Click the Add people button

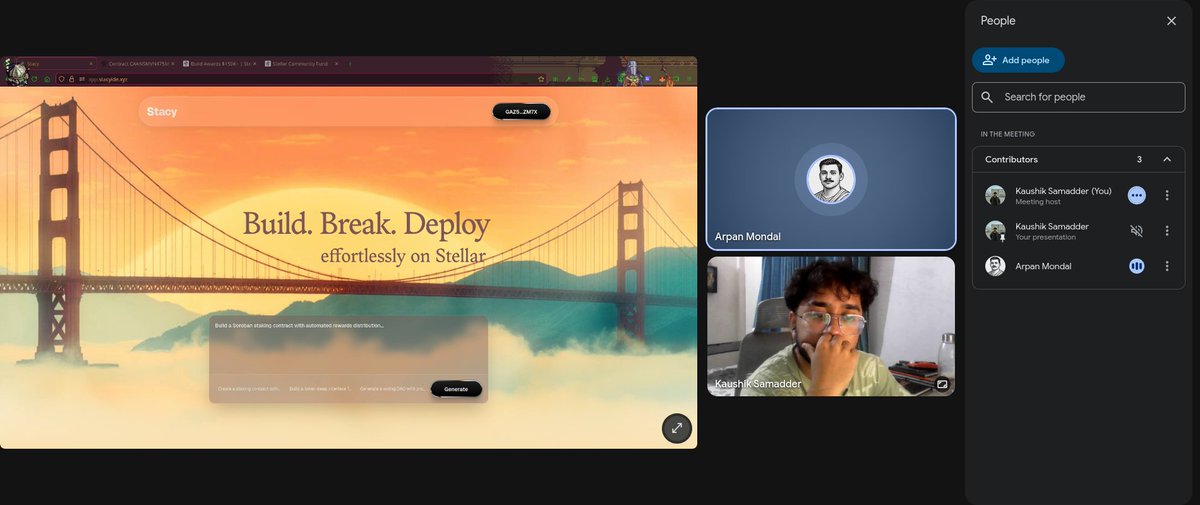click(1018, 60)
